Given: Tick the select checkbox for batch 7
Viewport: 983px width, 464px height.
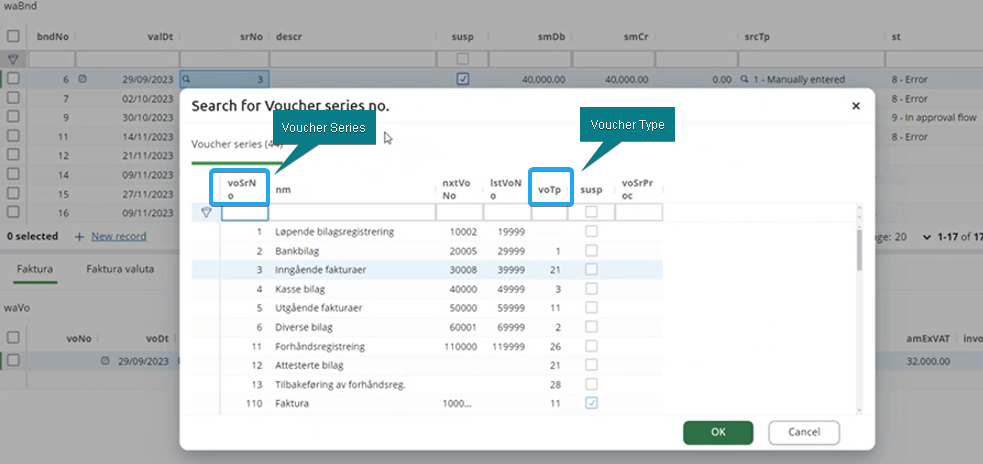Looking at the screenshot, I should point(13,99).
